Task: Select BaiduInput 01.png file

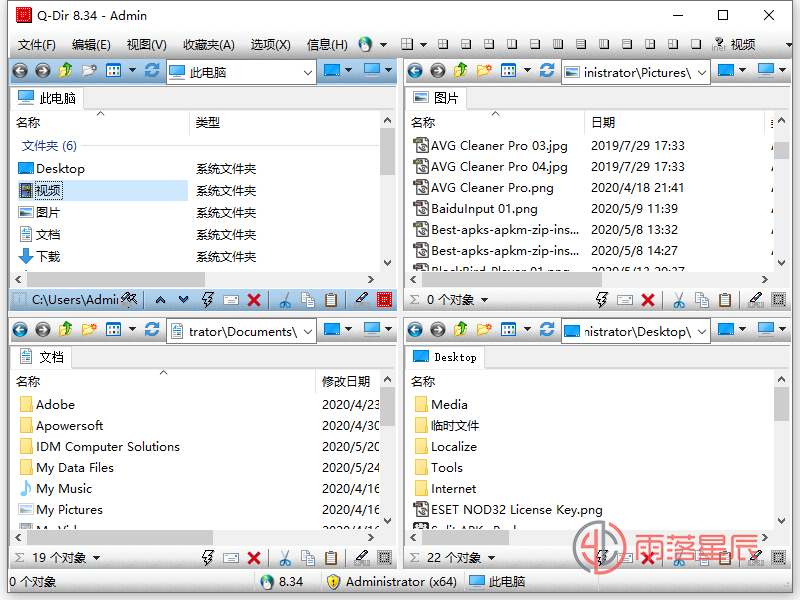Action: pyautogui.click(x=475, y=209)
